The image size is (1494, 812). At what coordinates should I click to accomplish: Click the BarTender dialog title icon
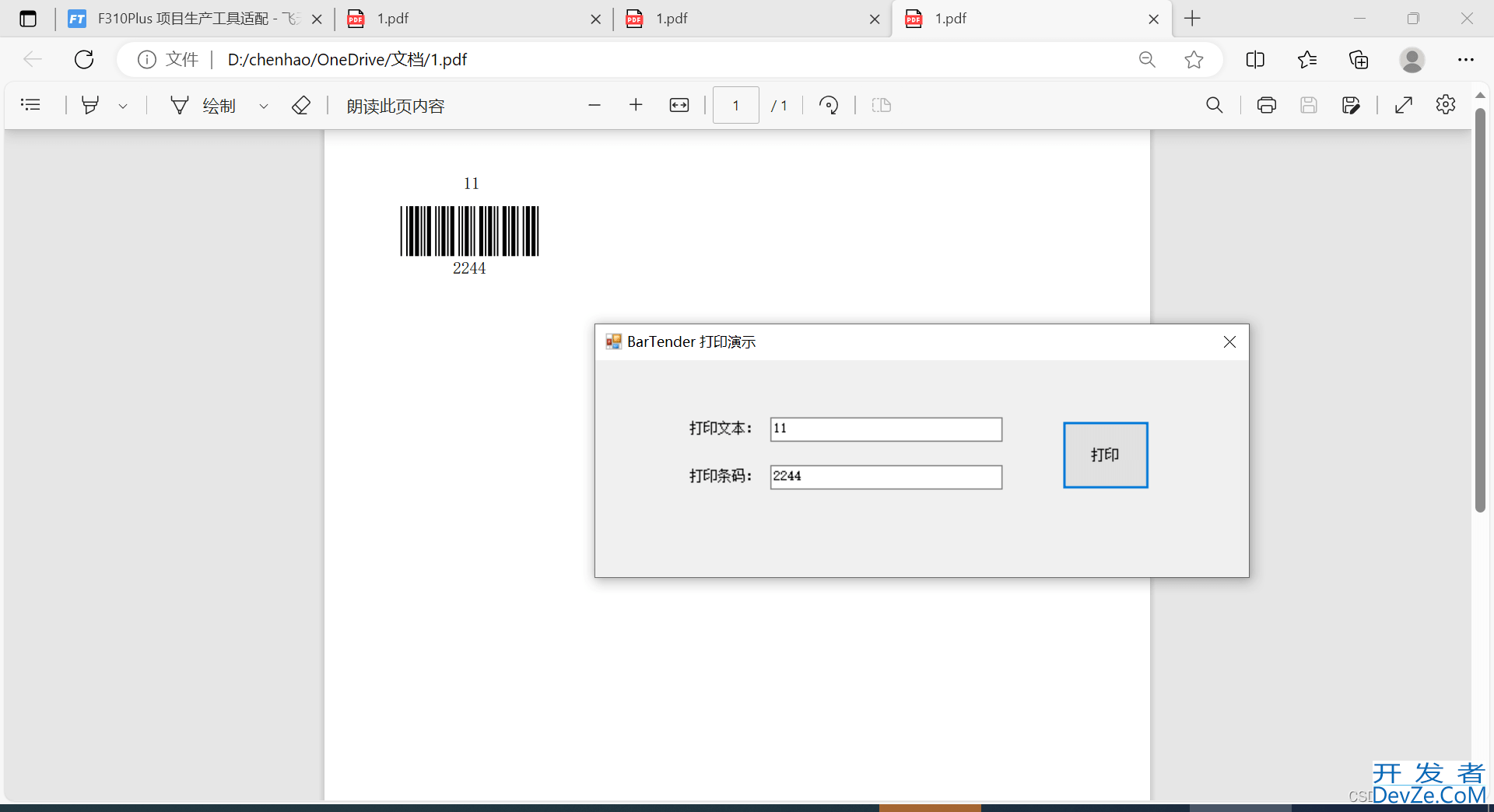click(614, 341)
